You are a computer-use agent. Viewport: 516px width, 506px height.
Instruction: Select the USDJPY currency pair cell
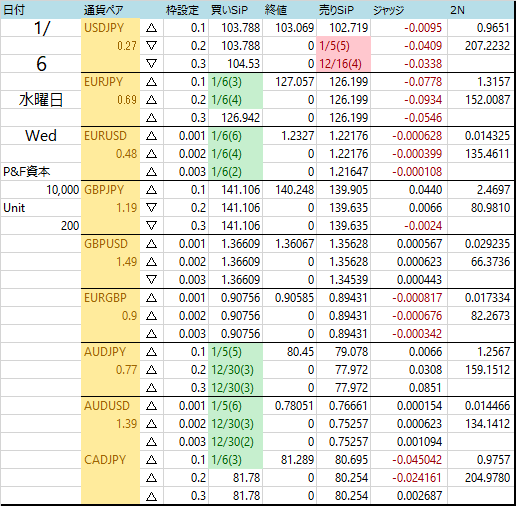click(110, 28)
